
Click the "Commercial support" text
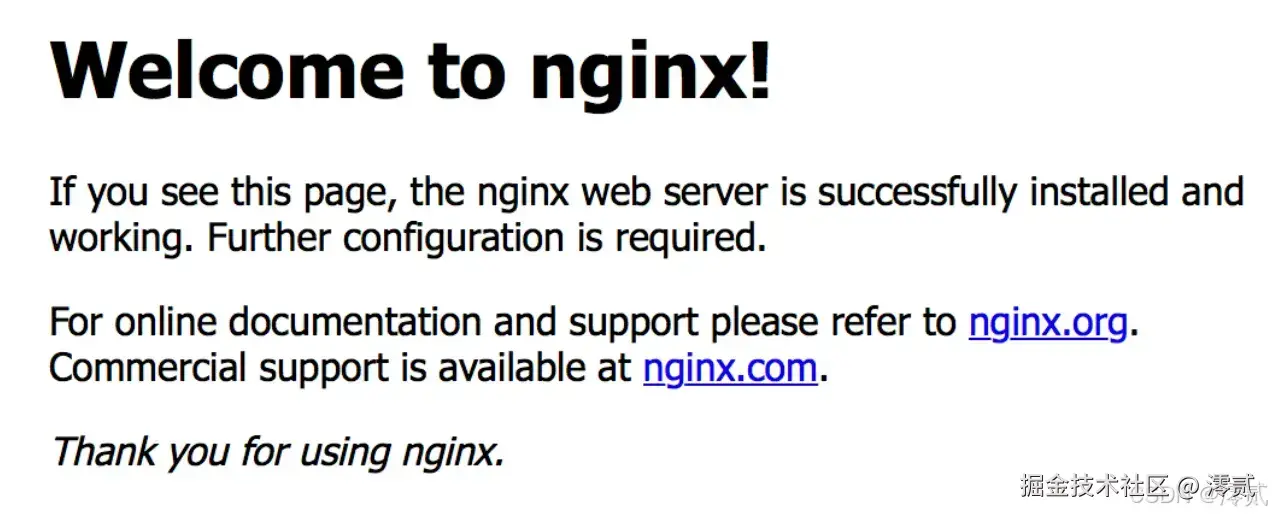tap(217, 369)
